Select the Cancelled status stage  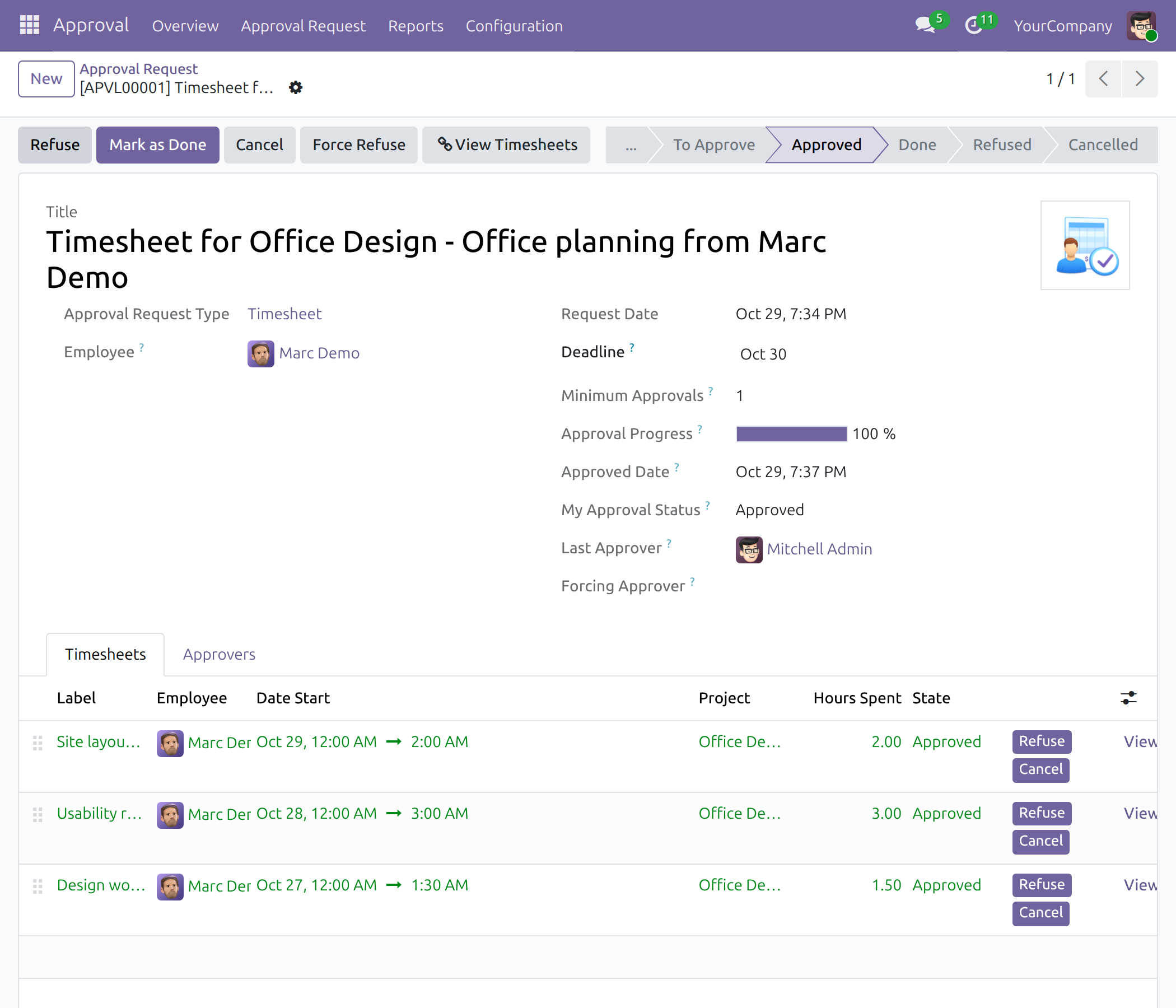click(x=1103, y=144)
